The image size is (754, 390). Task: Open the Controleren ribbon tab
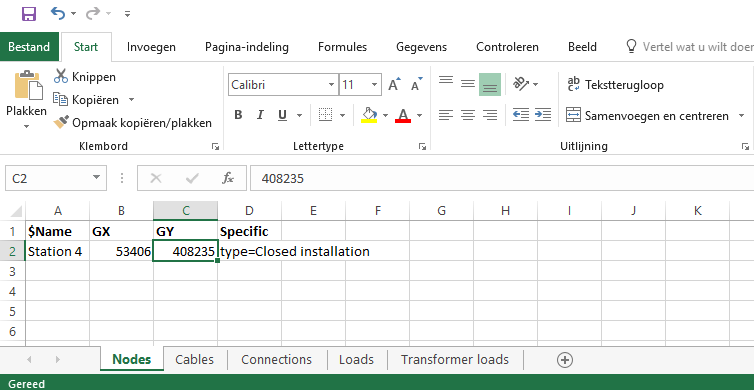pos(507,47)
